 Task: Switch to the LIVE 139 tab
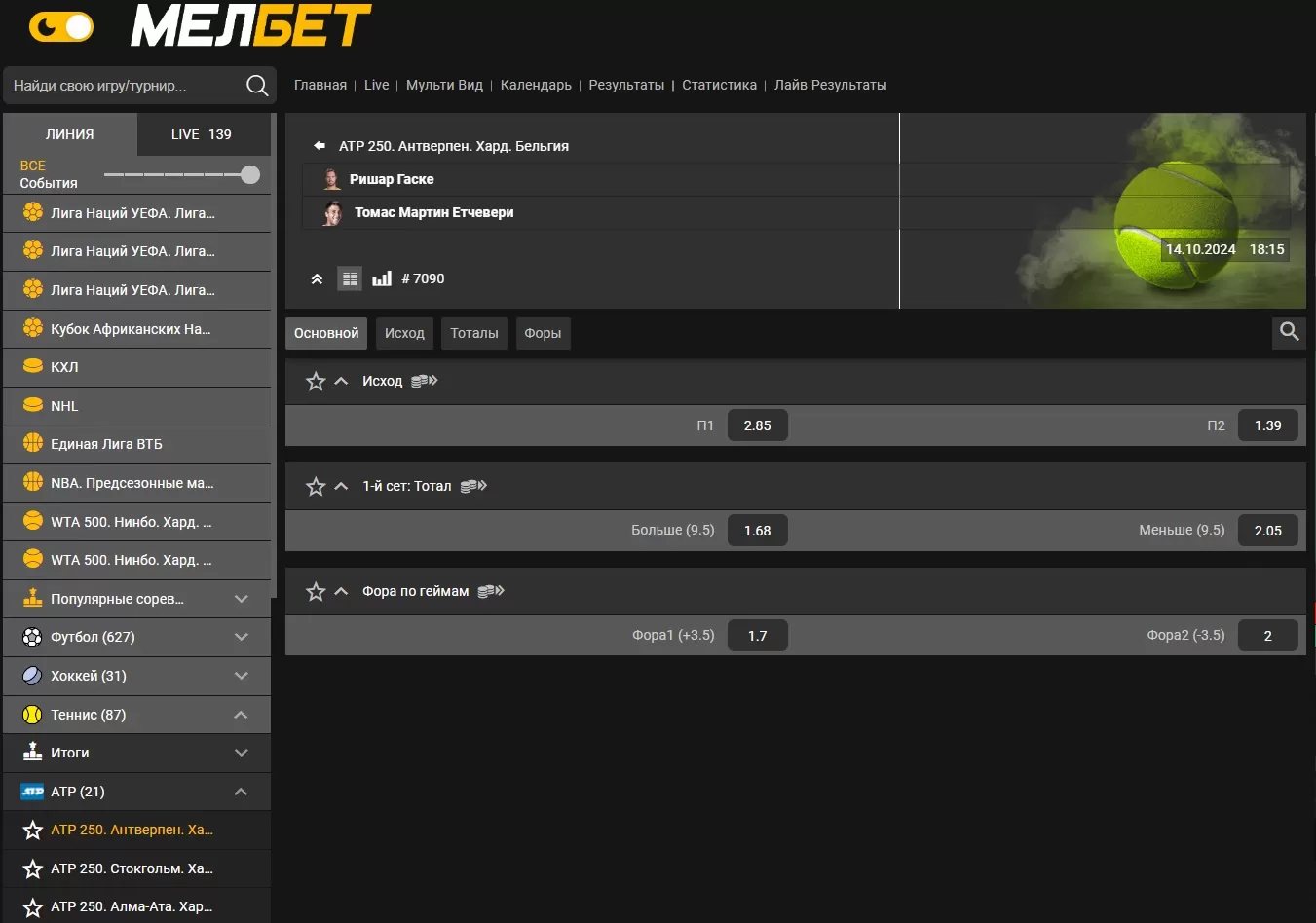[202, 134]
